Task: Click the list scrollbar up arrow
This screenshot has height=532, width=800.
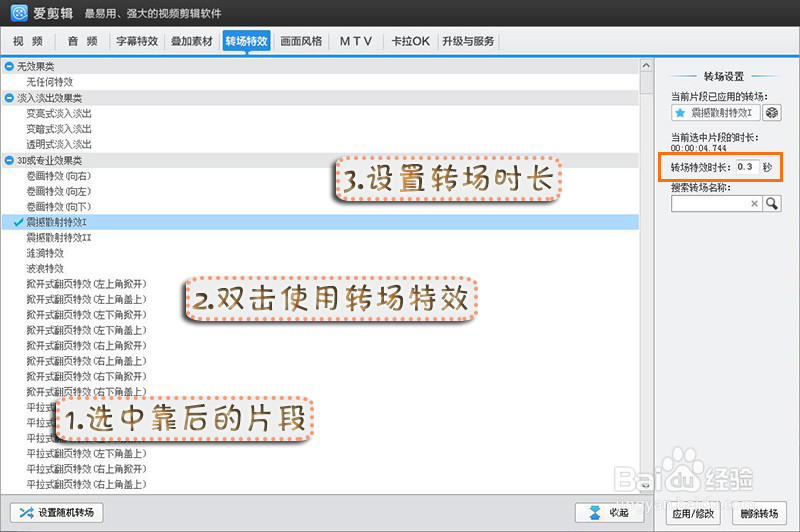Action: (646, 66)
